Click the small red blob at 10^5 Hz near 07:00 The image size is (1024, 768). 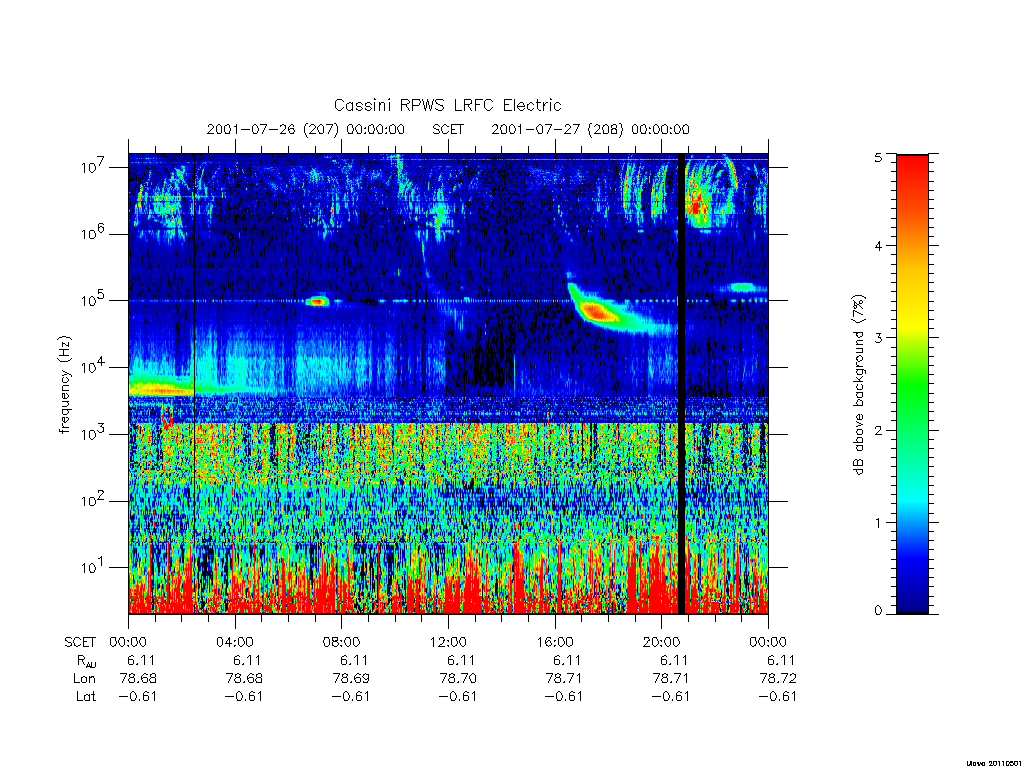[318, 301]
